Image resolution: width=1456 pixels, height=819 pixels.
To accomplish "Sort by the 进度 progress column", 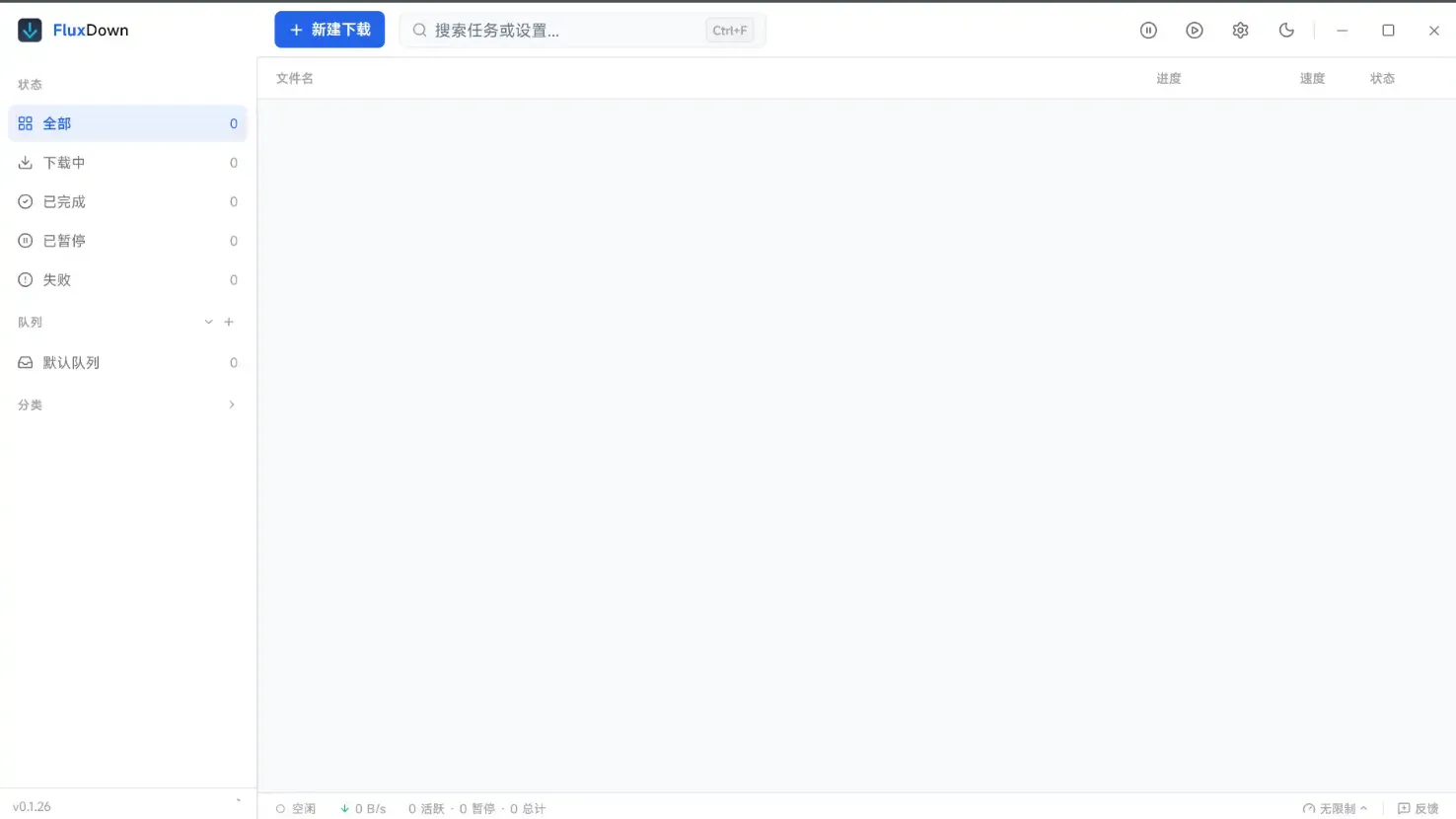I will (x=1168, y=78).
